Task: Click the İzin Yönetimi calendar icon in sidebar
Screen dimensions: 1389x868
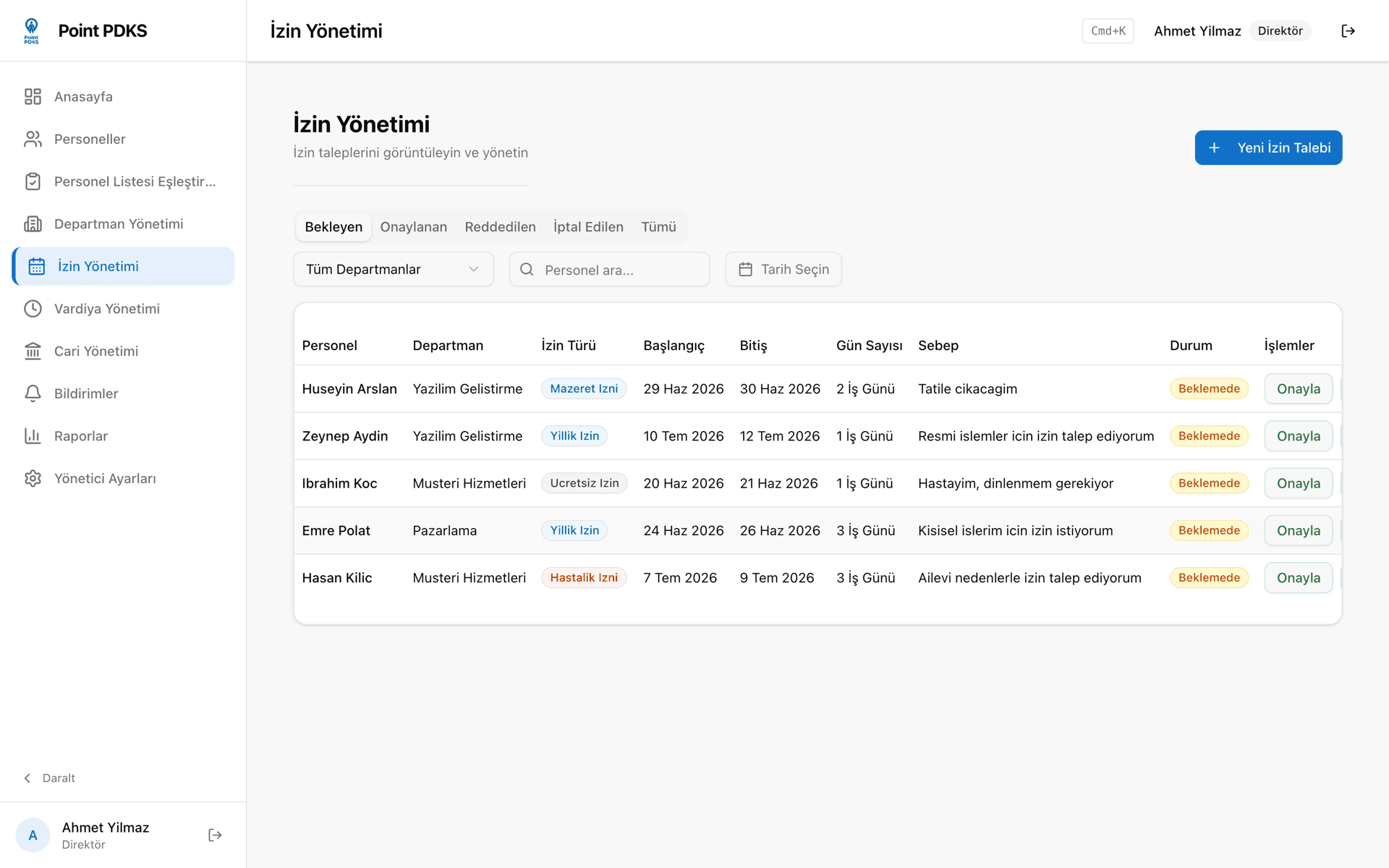Action: pos(36,266)
